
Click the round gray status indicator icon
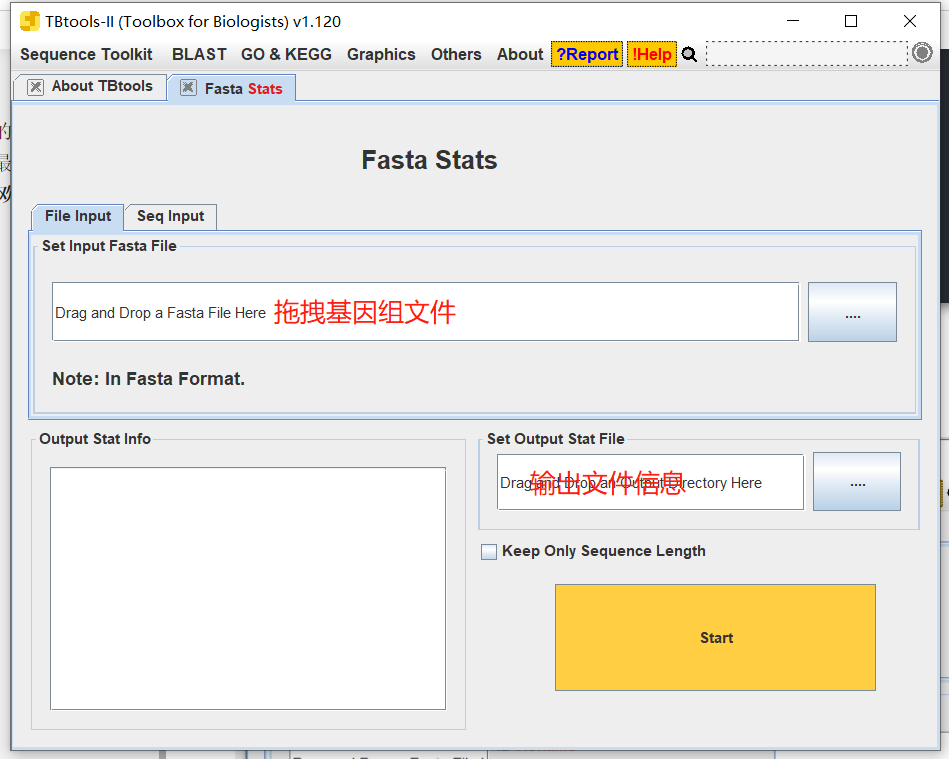coord(922,53)
